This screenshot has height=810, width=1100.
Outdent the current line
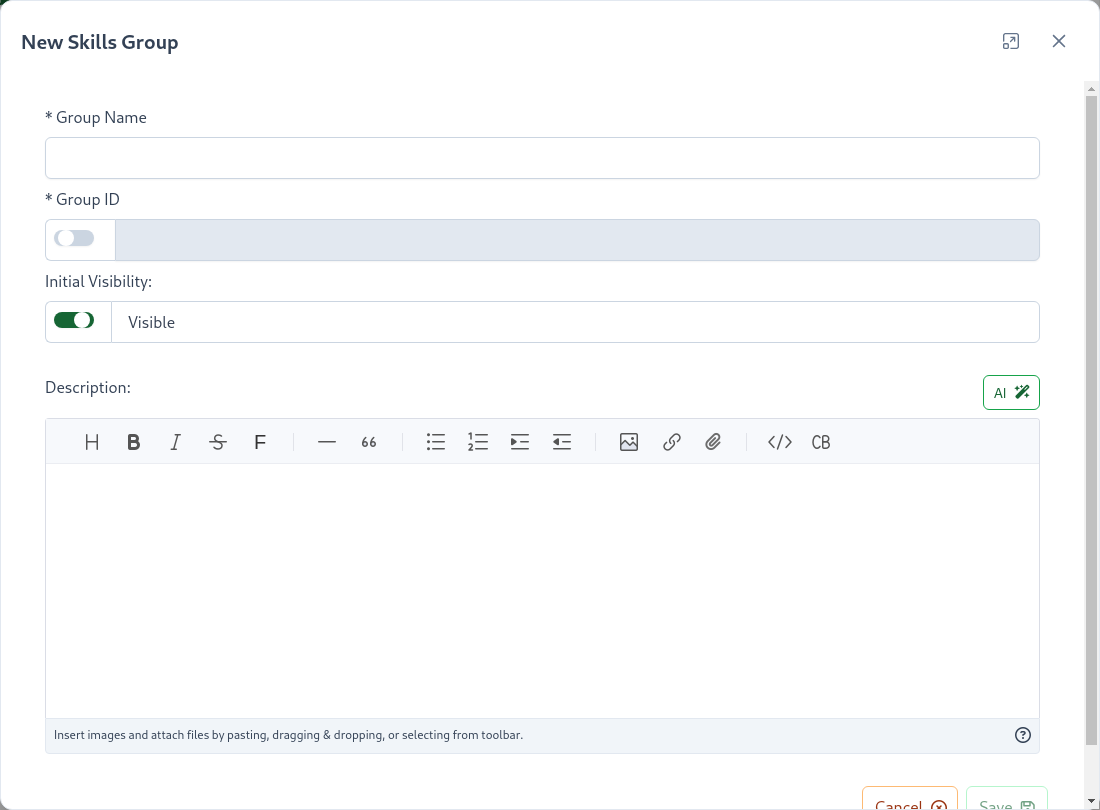point(562,442)
